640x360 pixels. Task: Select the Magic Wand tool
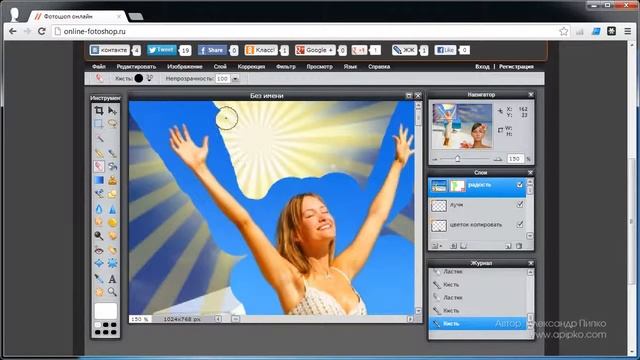tap(99, 139)
